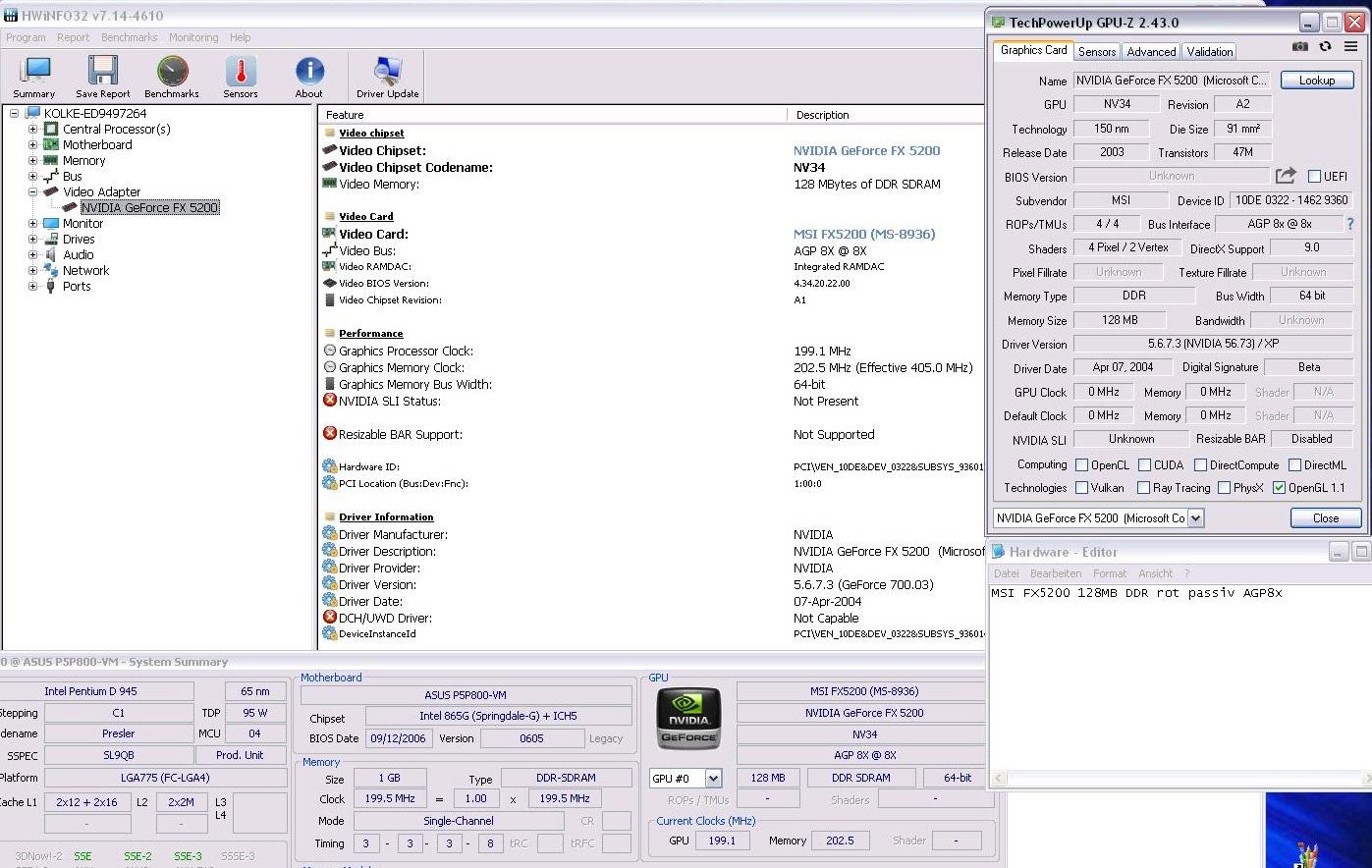Collapse the Video Adapter tree node
Screen dimensions: 1372x868
tap(32, 191)
